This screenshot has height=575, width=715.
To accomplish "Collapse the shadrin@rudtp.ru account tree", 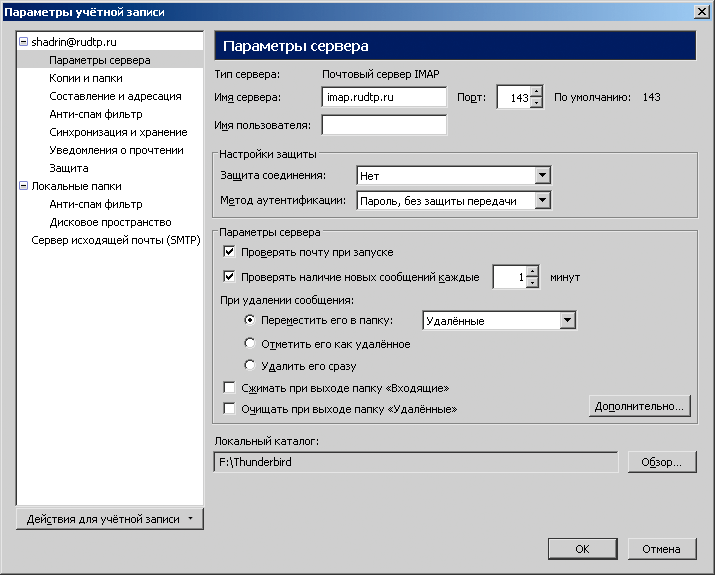I will point(23,42).
